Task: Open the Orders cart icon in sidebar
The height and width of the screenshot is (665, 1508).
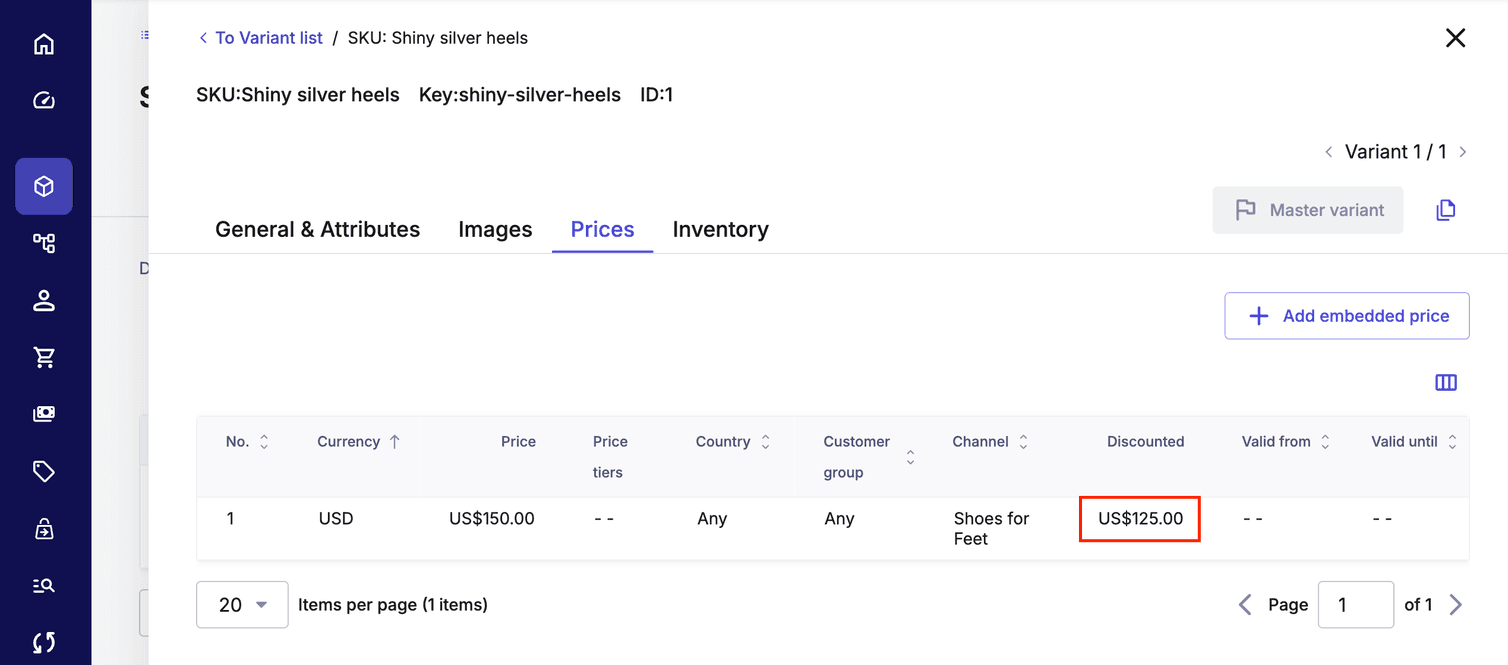Action: 44,357
